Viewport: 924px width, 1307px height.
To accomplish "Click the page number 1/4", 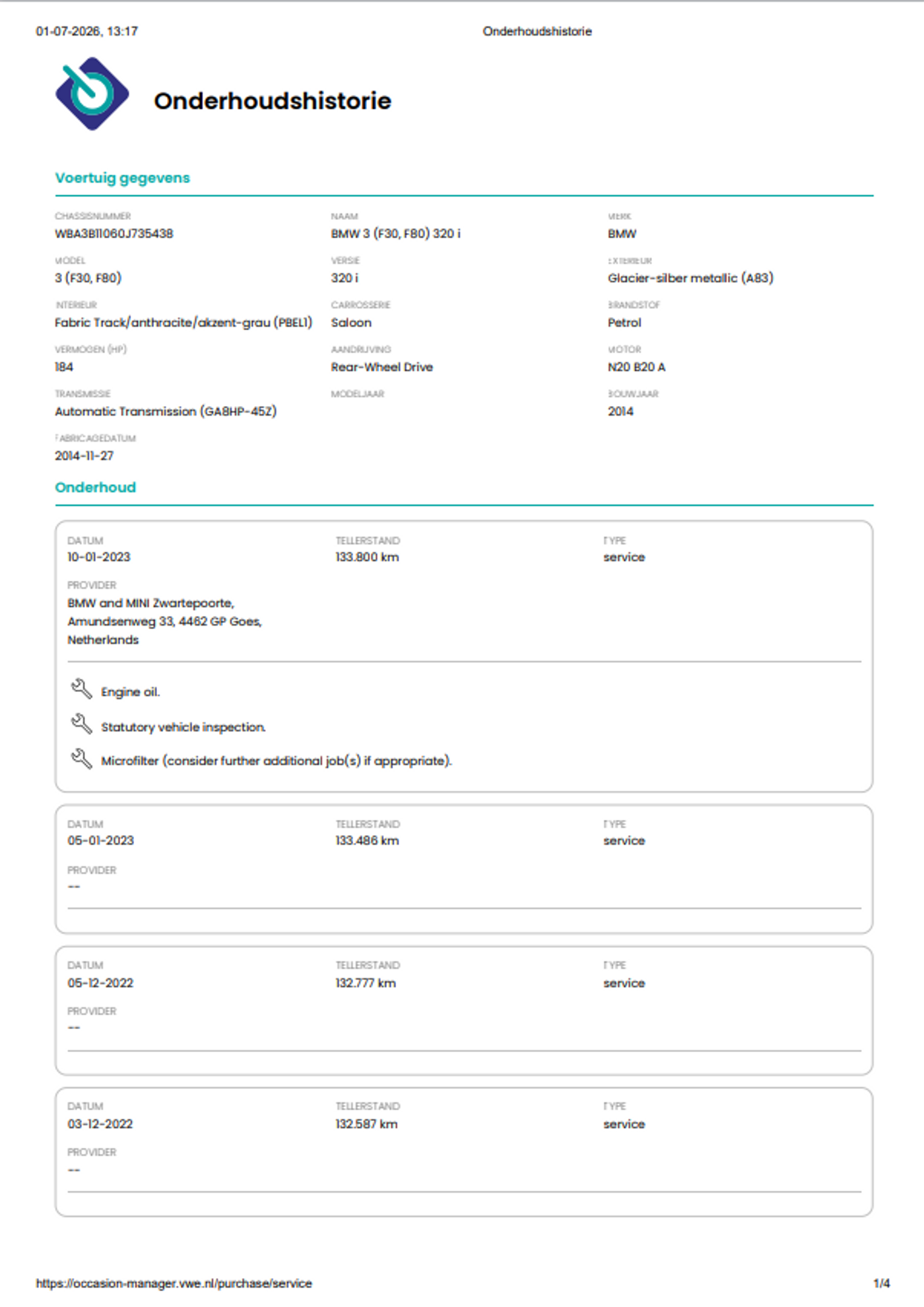I will 882,1283.
